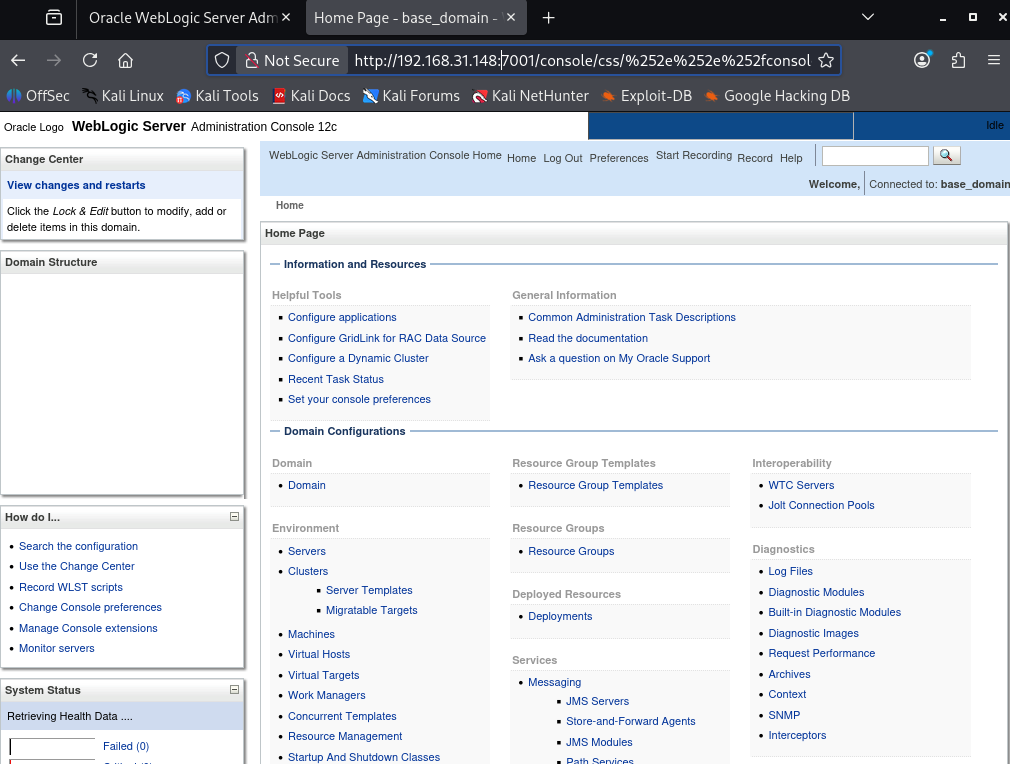Open the Firefox extensions menu
This screenshot has height=764, width=1010.
pos(958,60)
